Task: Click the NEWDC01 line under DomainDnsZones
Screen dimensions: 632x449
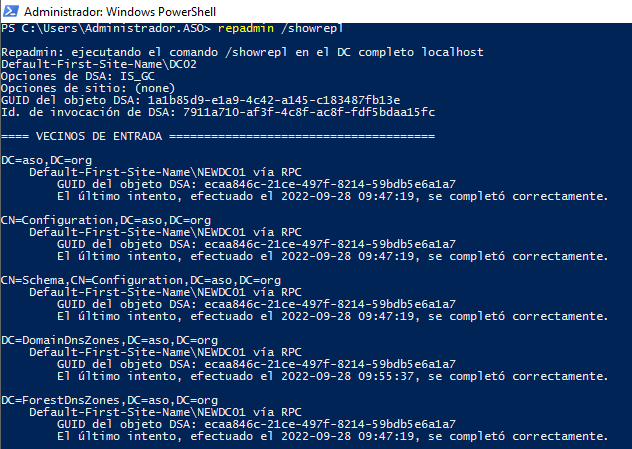Action: coord(164,352)
